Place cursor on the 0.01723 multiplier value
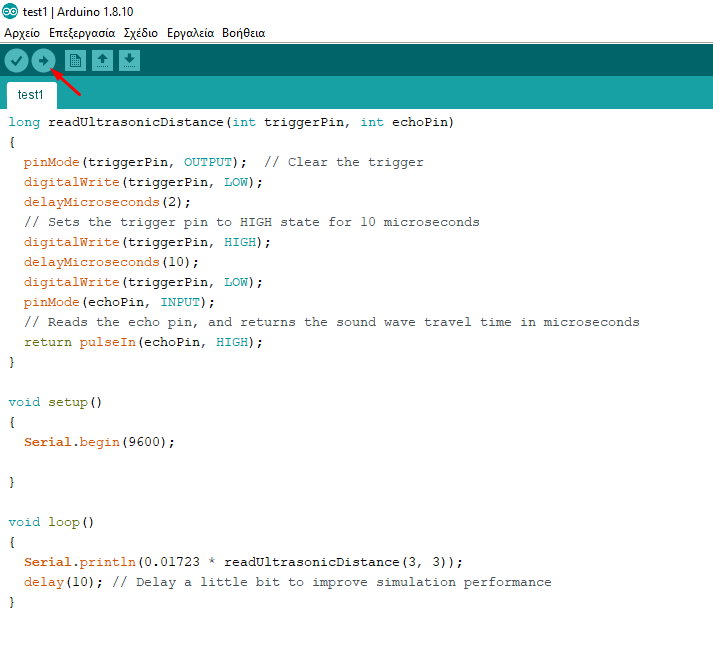Screen dimensions: 713x655 (x=172, y=562)
